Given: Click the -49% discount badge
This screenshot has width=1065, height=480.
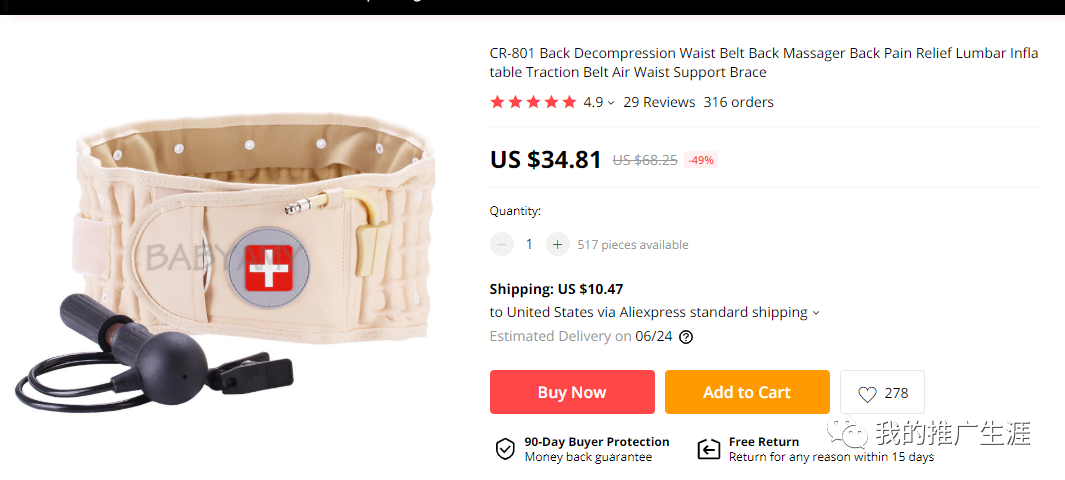Looking at the screenshot, I should 700,160.
